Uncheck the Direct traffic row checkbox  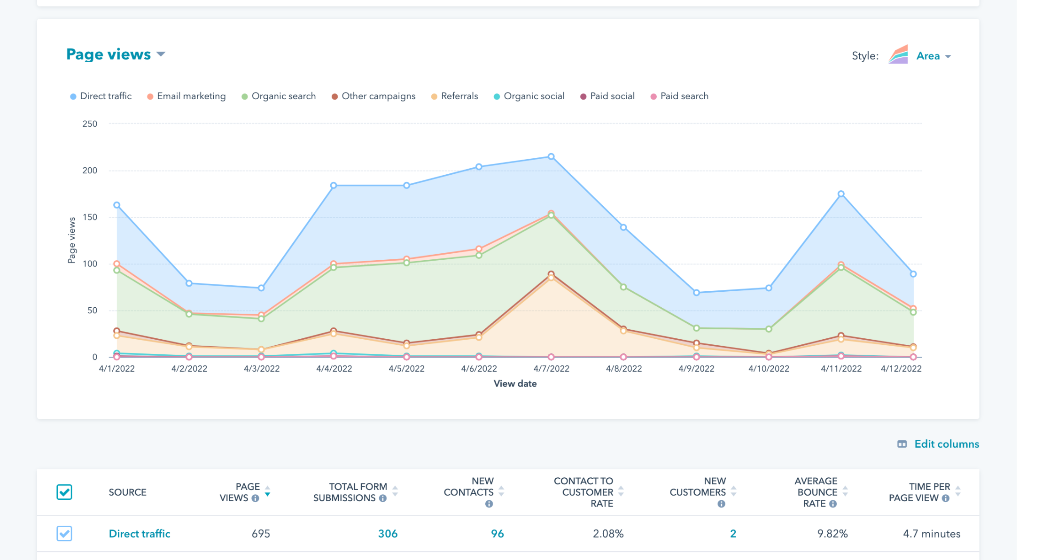click(64, 534)
